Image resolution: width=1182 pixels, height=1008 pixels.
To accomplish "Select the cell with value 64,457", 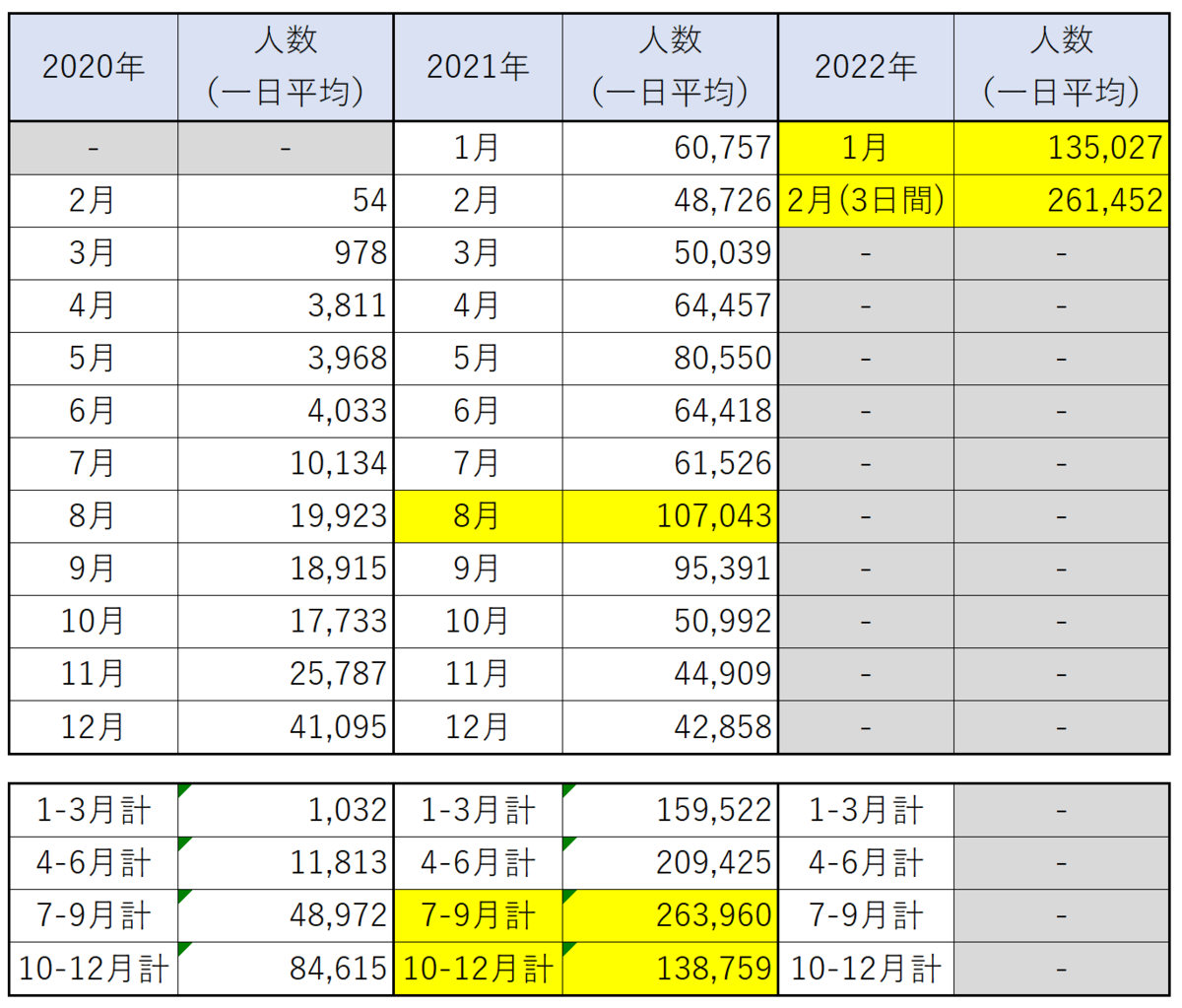I will pyautogui.click(x=670, y=305).
